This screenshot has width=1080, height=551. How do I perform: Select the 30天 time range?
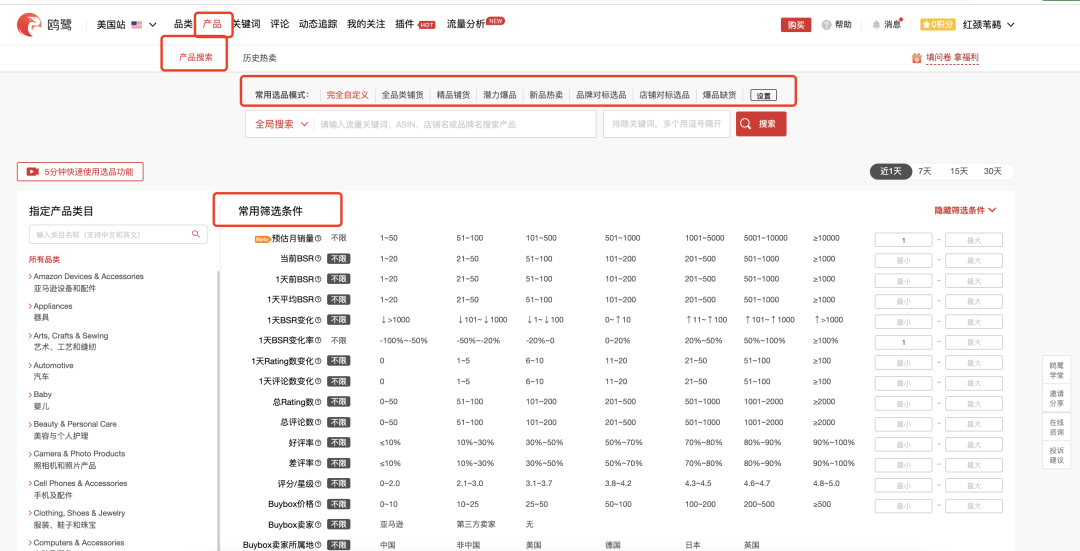(x=993, y=171)
